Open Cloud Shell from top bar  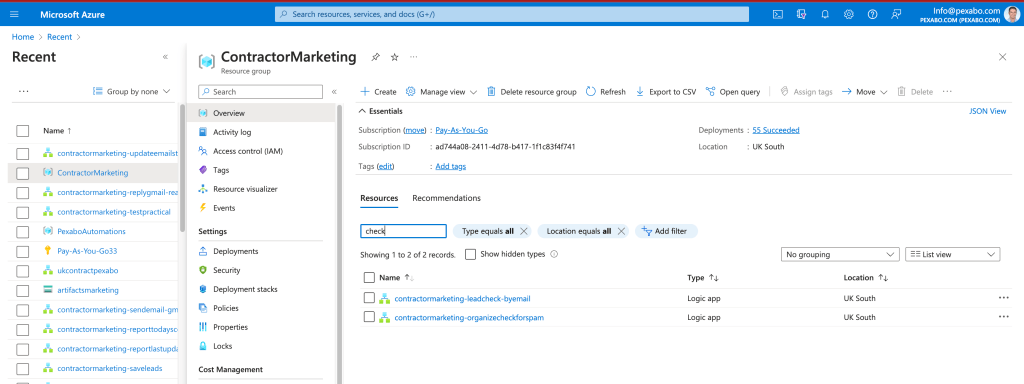click(778, 14)
